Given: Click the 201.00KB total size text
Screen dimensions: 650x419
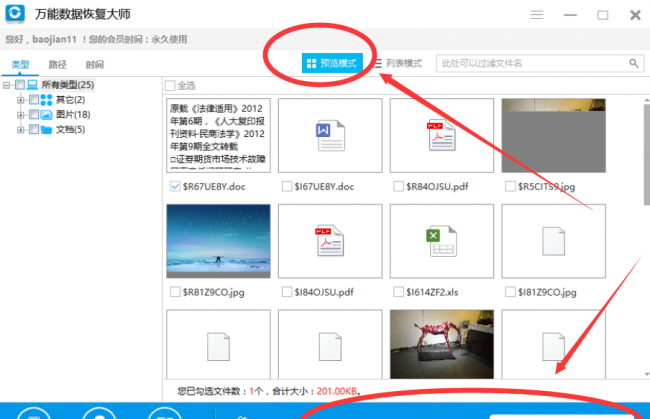Looking at the screenshot, I should tap(337, 391).
